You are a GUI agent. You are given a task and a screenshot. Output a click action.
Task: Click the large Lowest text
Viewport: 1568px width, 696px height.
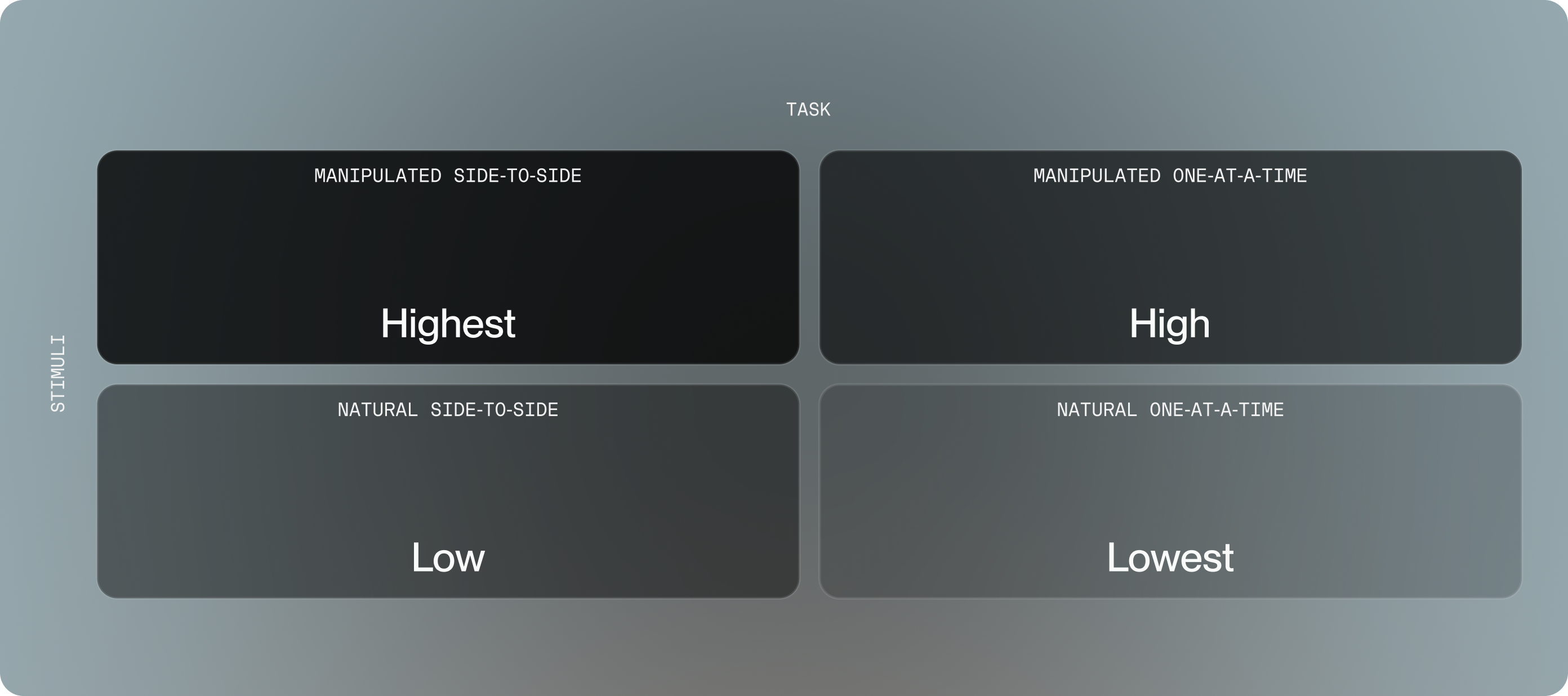tap(1169, 557)
